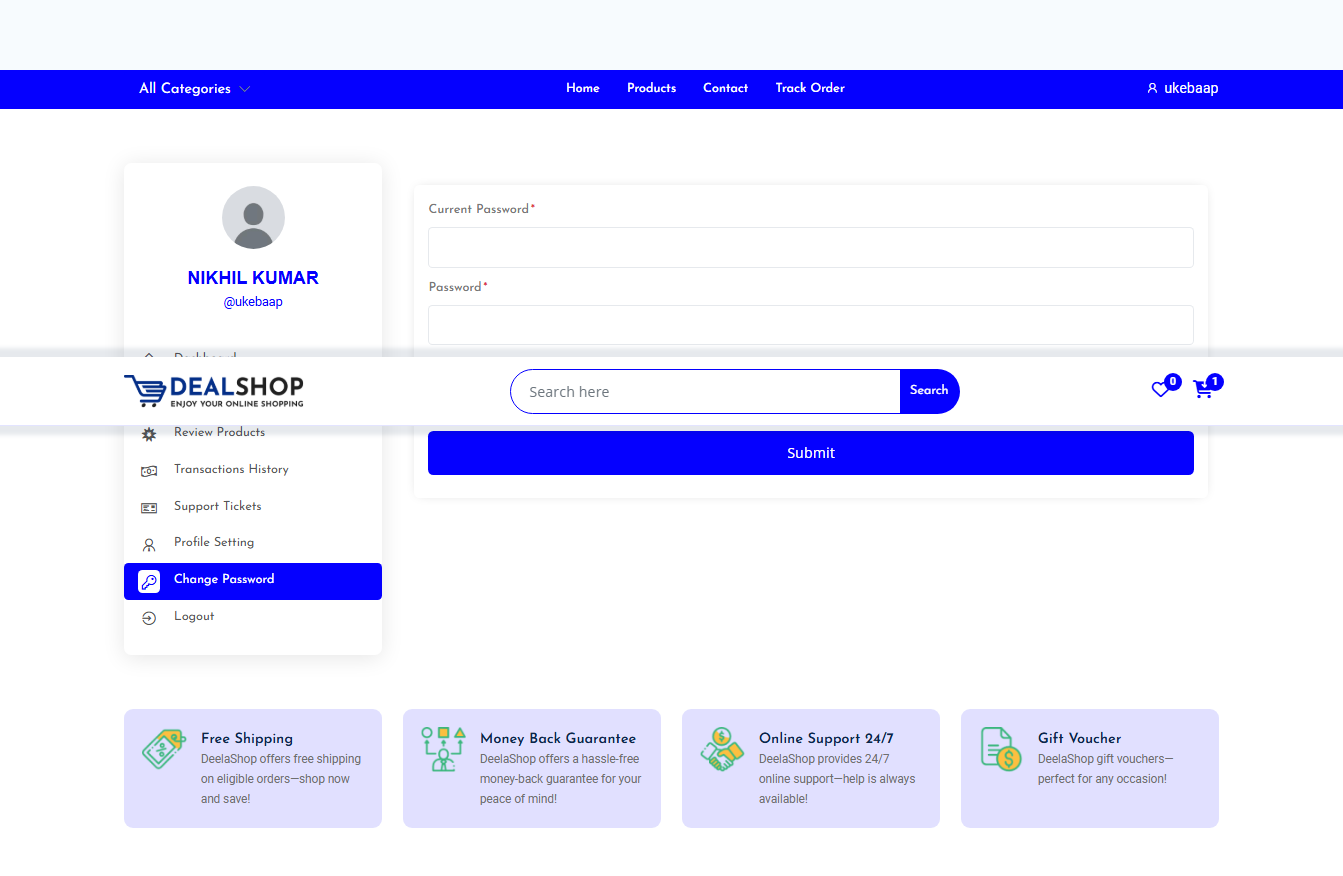Click the Search button
Screen dimensions: 1343x876
(x=929, y=391)
